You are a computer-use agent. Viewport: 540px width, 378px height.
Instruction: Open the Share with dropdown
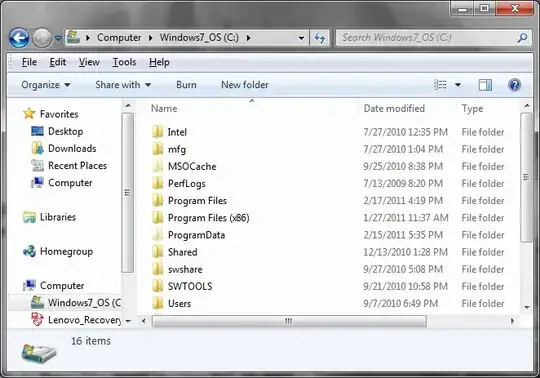pos(123,85)
